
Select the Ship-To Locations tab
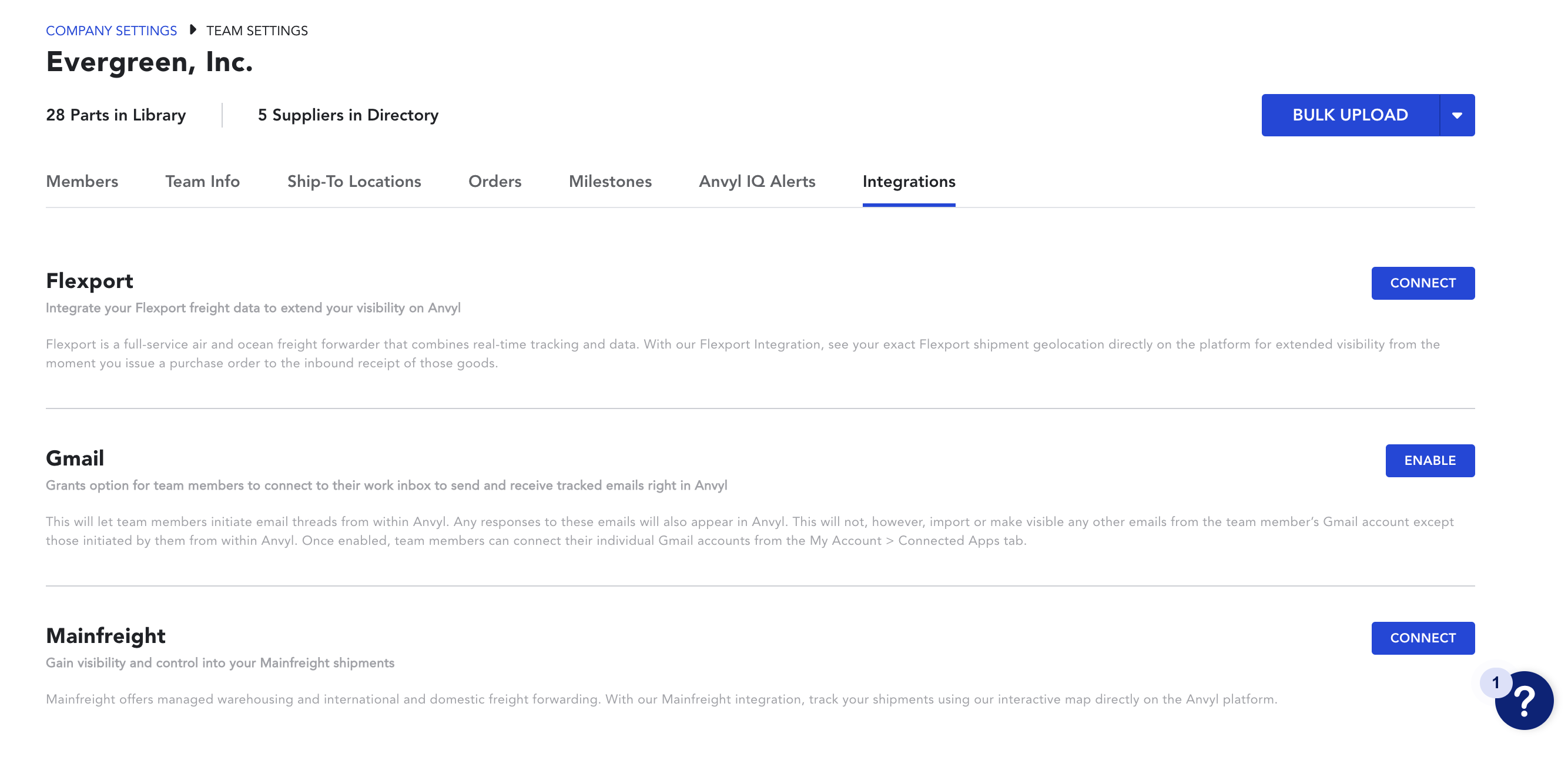[354, 182]
